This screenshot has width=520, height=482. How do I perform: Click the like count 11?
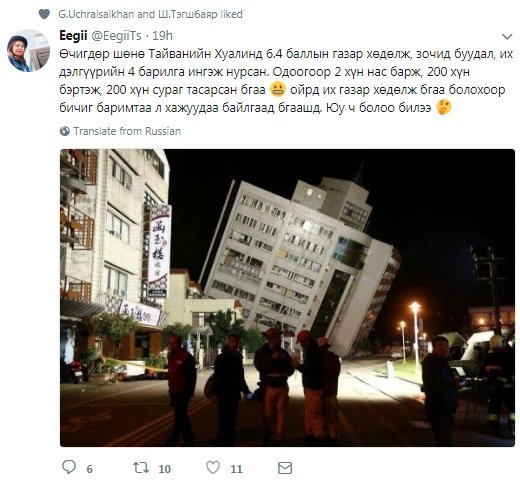point(236,469)
